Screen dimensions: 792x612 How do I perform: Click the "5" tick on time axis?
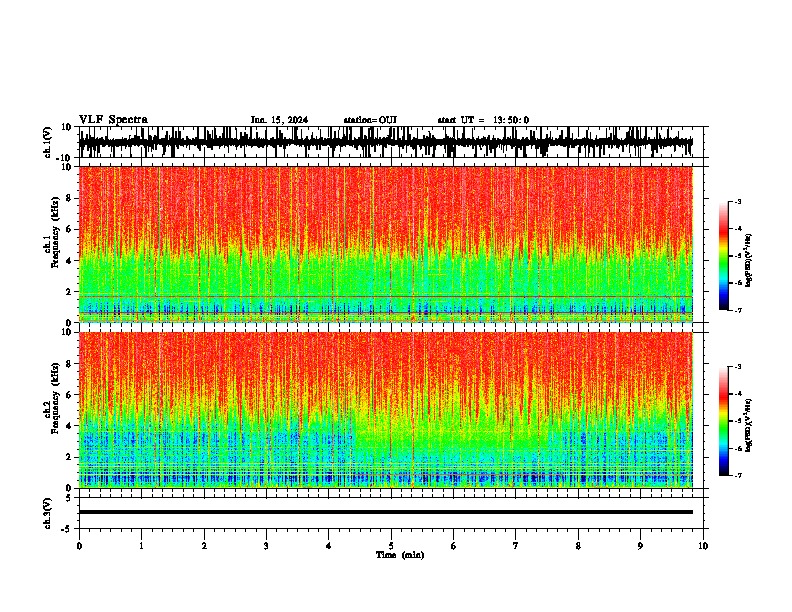click(x=391, y=546)
